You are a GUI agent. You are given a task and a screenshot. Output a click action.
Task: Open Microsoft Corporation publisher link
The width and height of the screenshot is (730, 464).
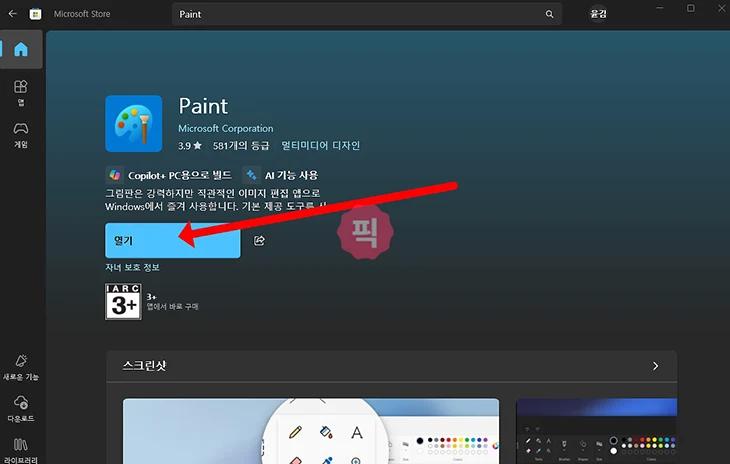pos(226,128)
